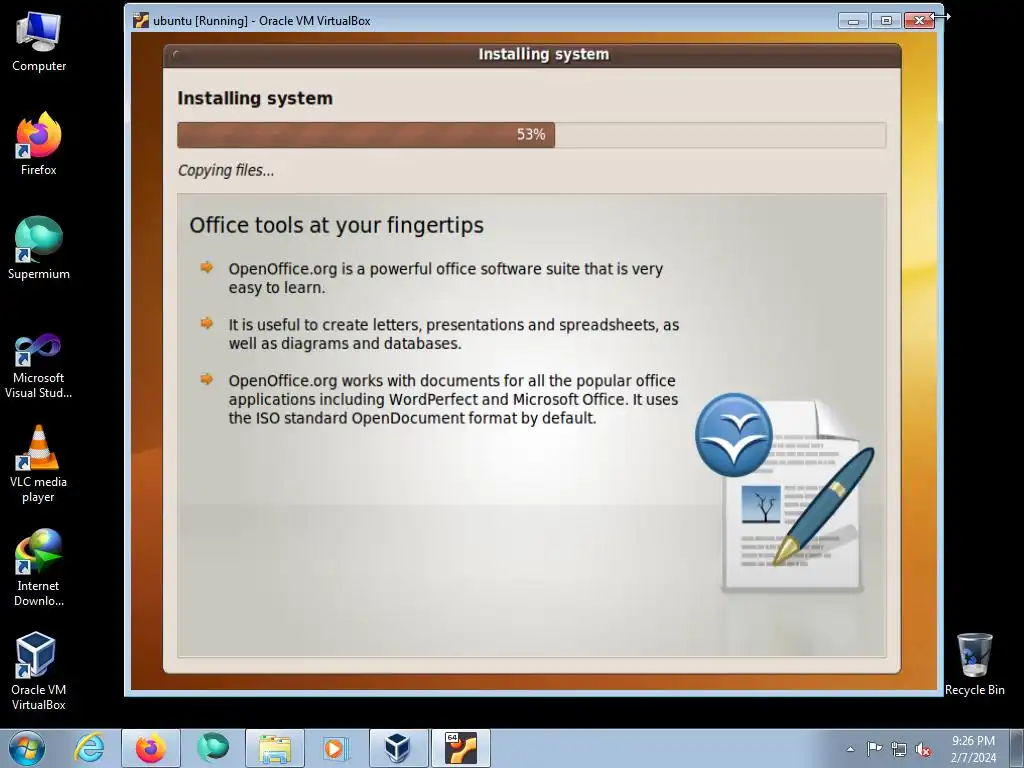Click the 53% installation progress bar

click(x=532, y=135)
